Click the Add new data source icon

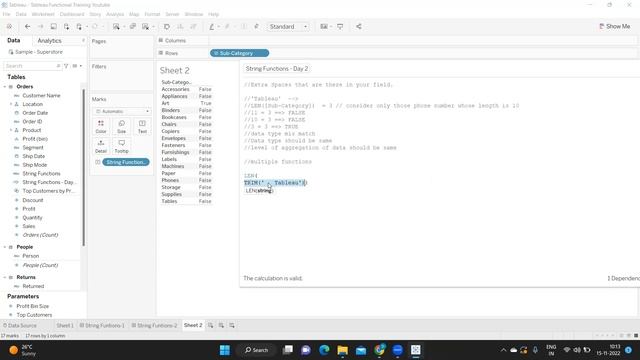(66, 27)
